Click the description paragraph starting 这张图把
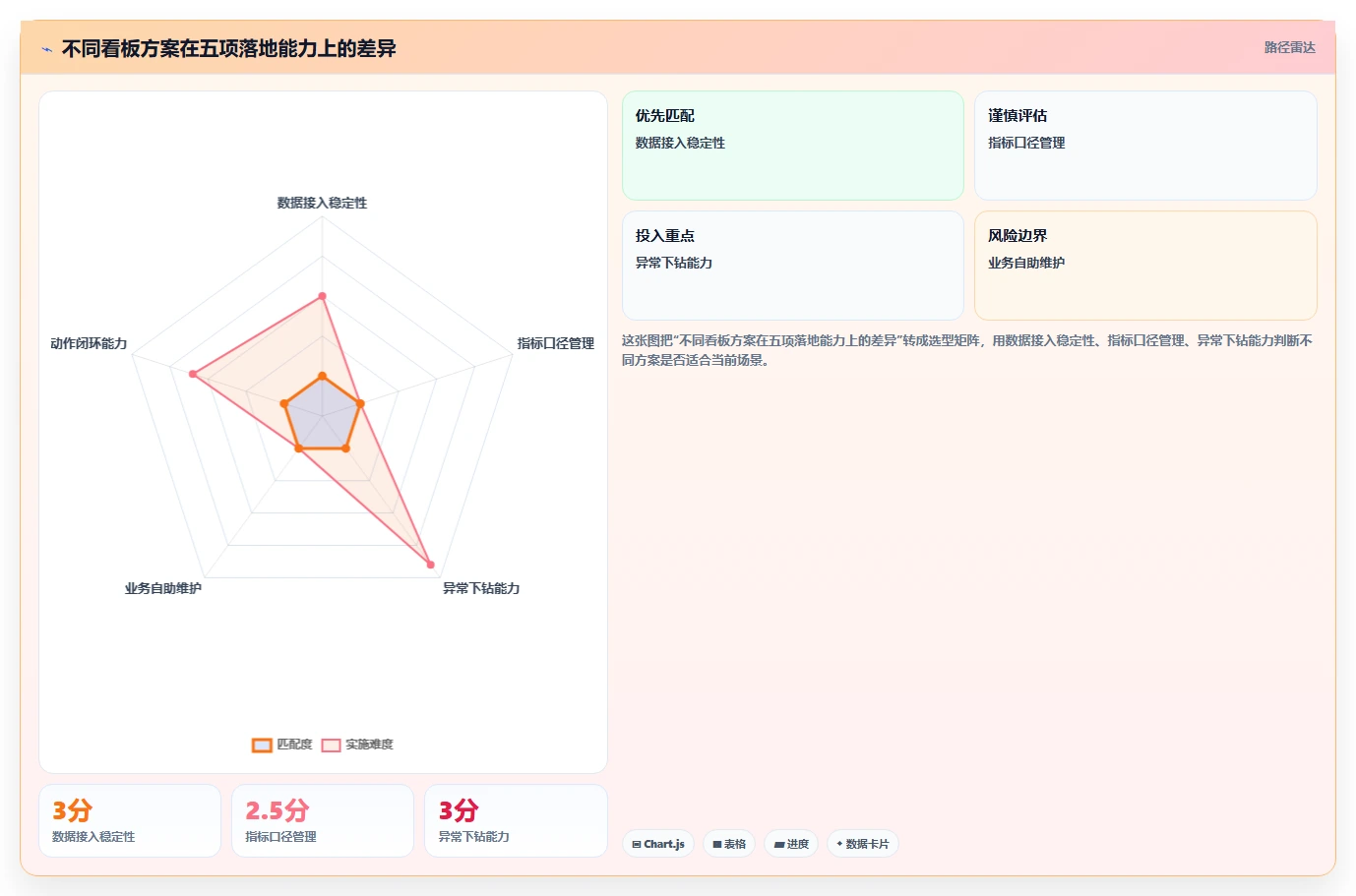This screenshot has height=896, width=1356. point(967,350)
